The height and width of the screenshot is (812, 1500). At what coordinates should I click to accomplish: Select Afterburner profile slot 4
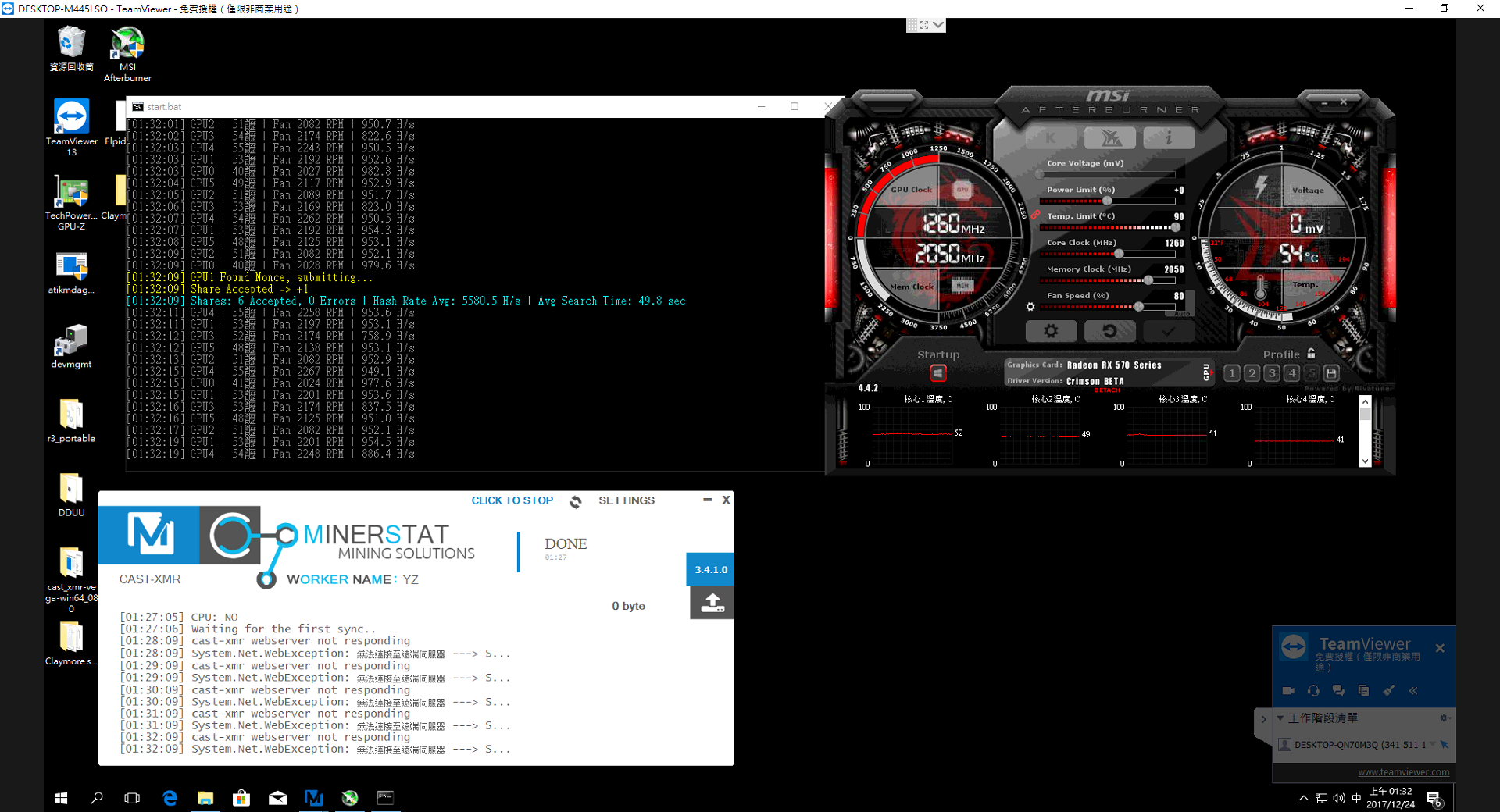click(x=1292, y=373)
